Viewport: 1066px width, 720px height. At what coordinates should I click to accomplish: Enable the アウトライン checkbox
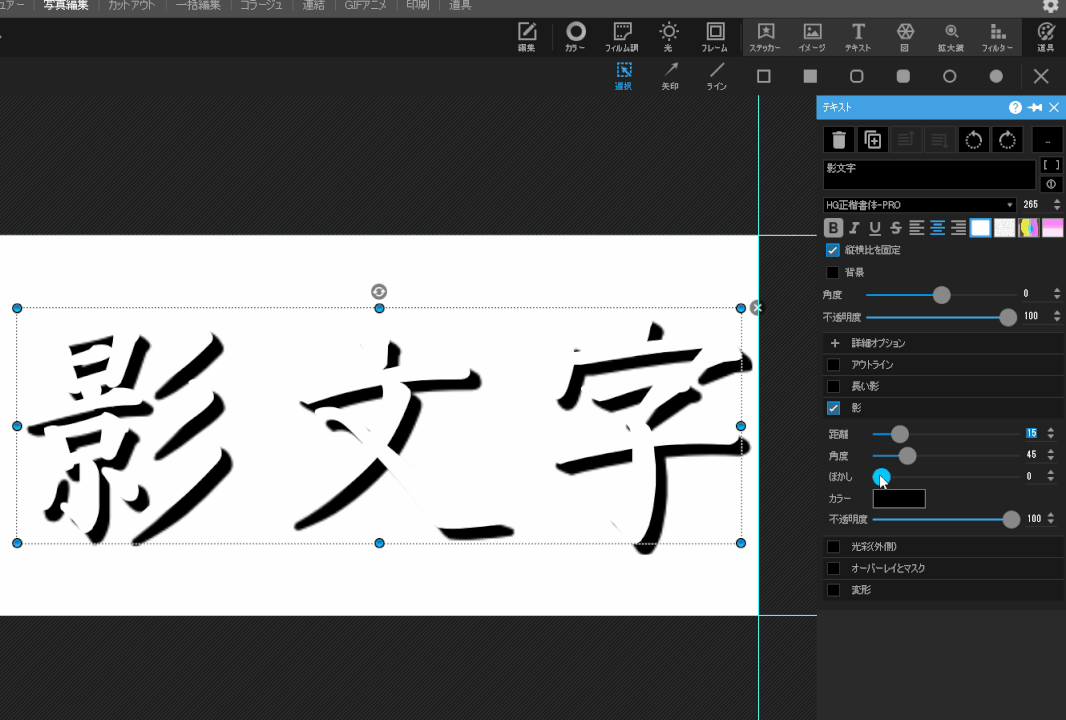coord(833,364)
